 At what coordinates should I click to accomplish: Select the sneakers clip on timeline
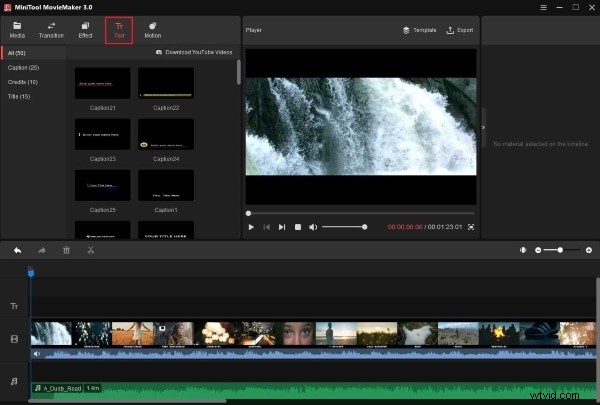[x=540, y=334]
